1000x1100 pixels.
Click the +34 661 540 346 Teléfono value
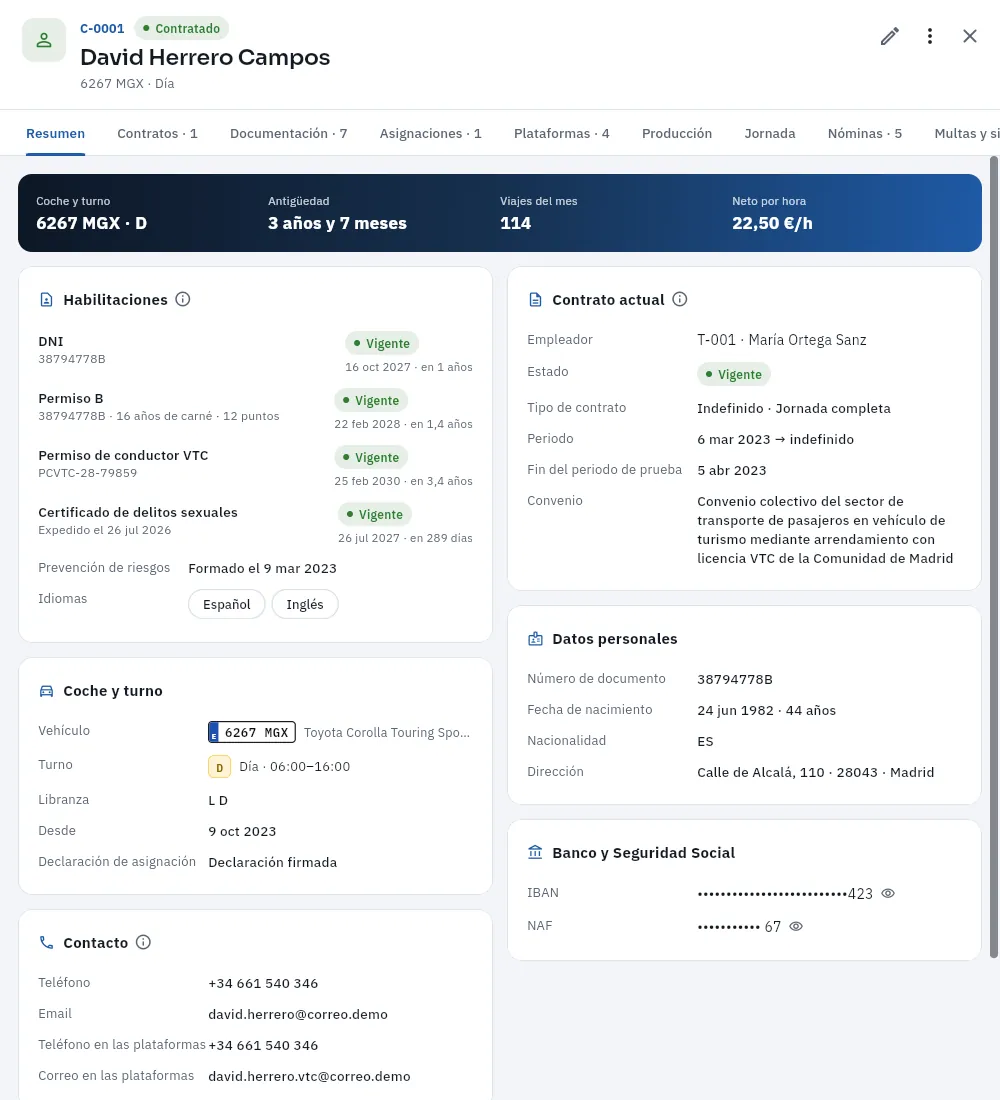point(263,984)
